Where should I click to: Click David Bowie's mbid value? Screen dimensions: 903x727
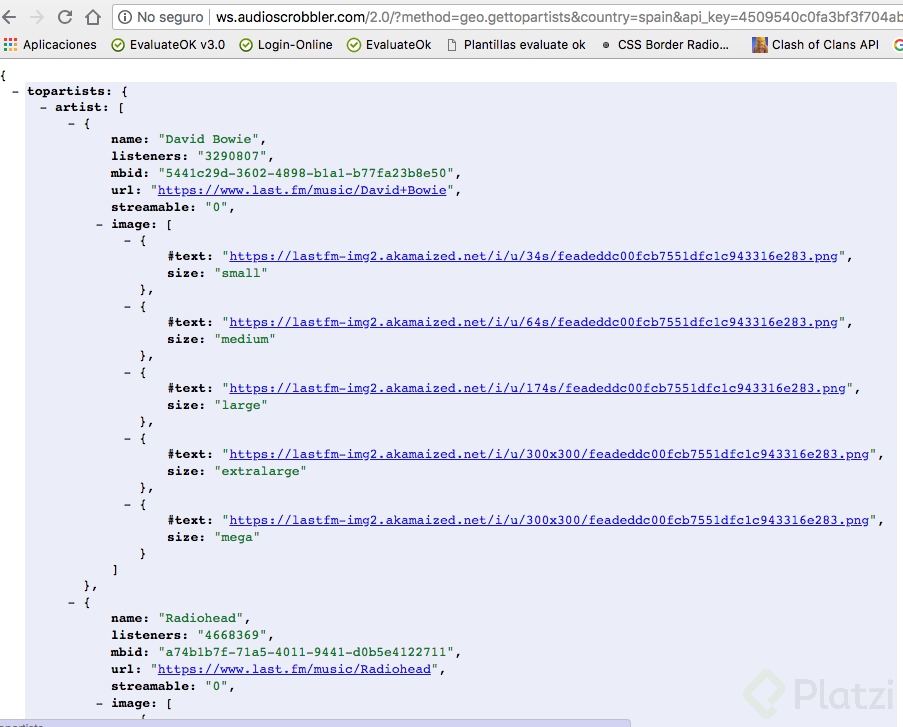coord(306,173)
